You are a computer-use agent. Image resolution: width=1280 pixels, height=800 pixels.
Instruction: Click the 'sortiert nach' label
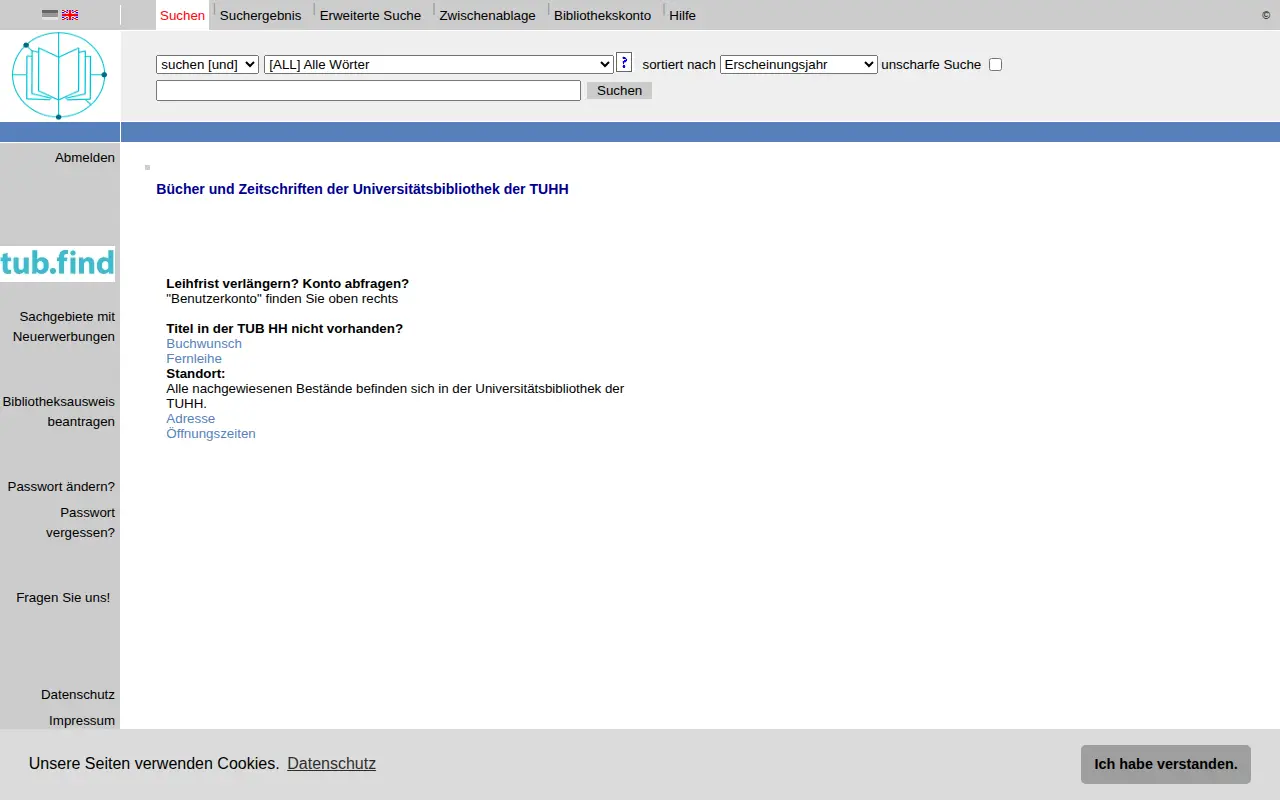pyautogui.click(x=679, y=64)
